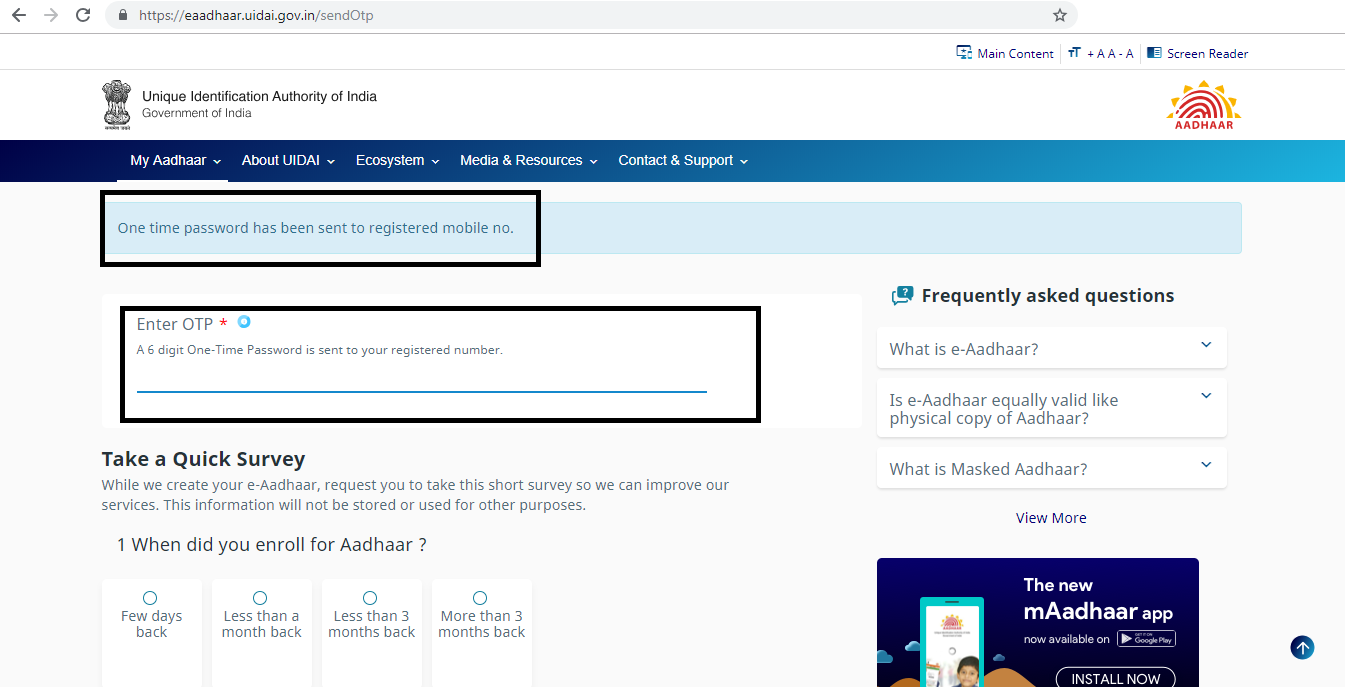This screenshot has width=1345, height=687.
Task: Reload the page using the refresh icon
Action: (x=83, y=15)
